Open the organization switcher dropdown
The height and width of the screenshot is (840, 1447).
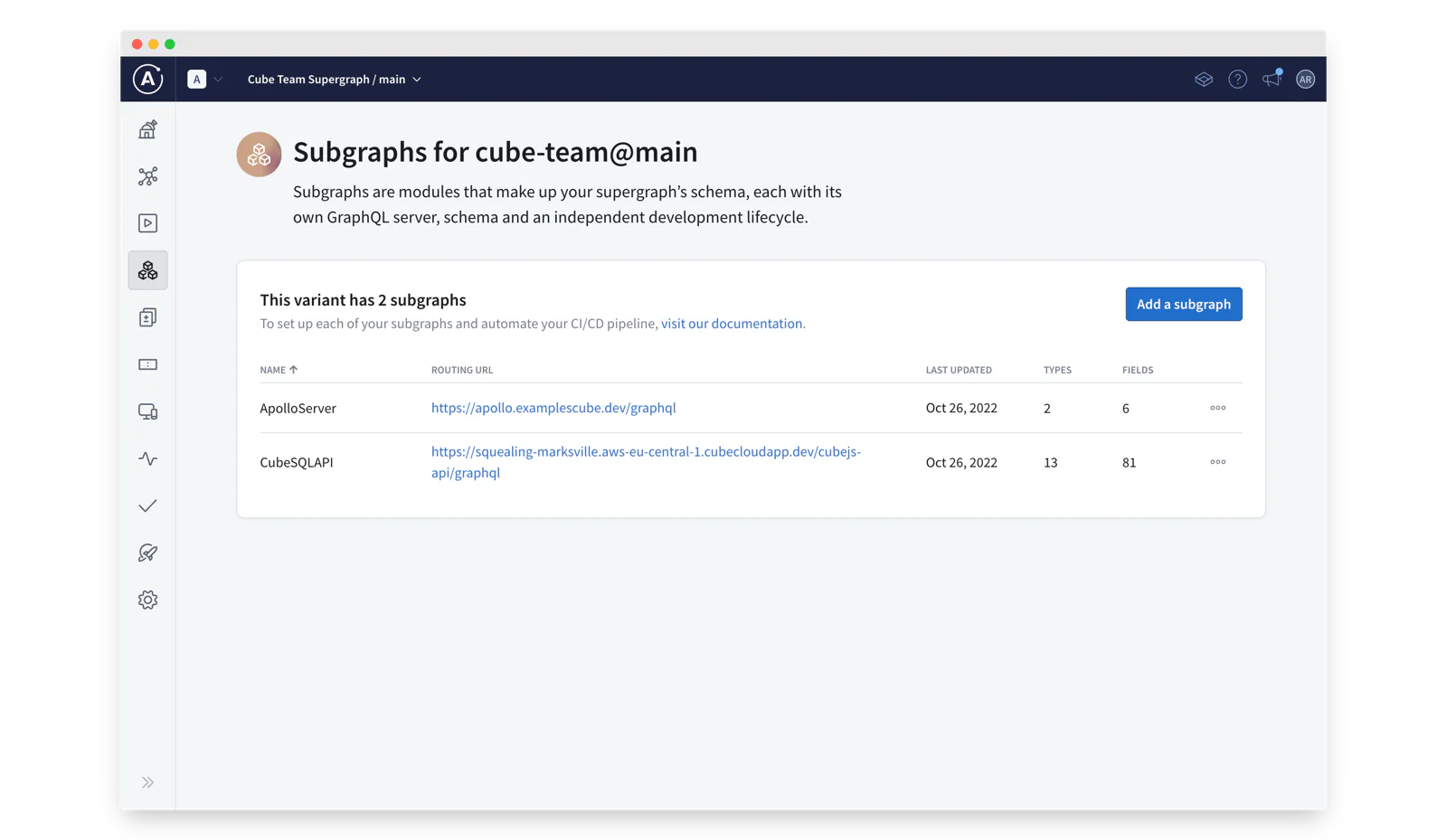pyautogui.click(x=204, y=79)
